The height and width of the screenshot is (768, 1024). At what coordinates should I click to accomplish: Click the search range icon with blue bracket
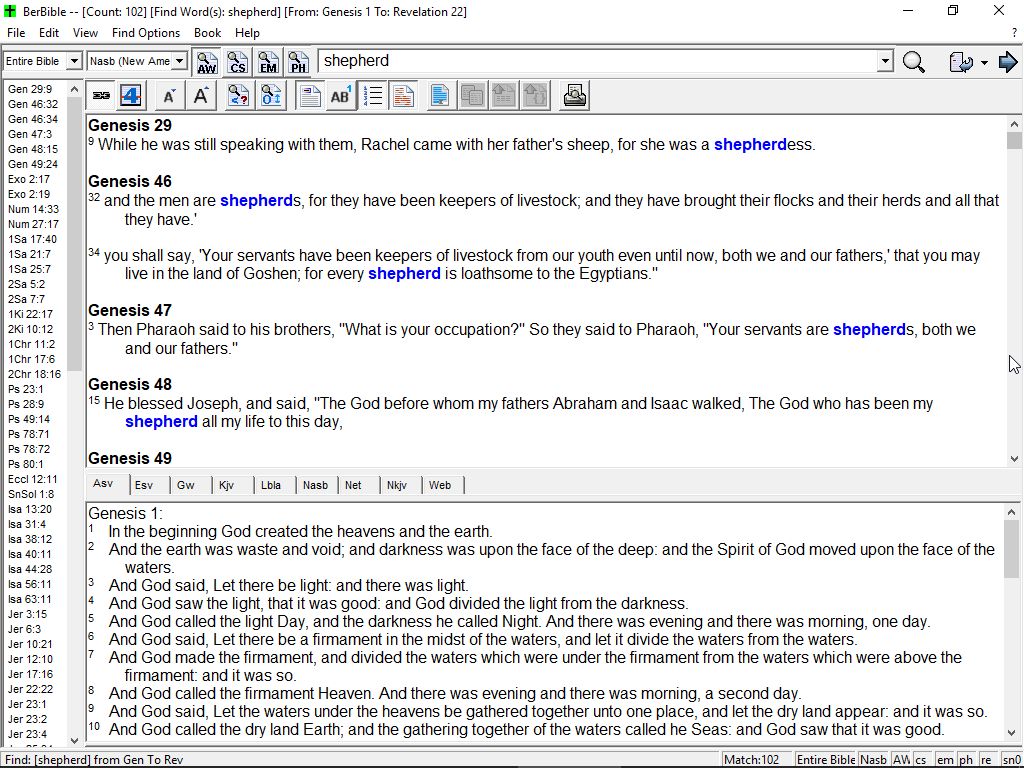[x=271, y=96]
